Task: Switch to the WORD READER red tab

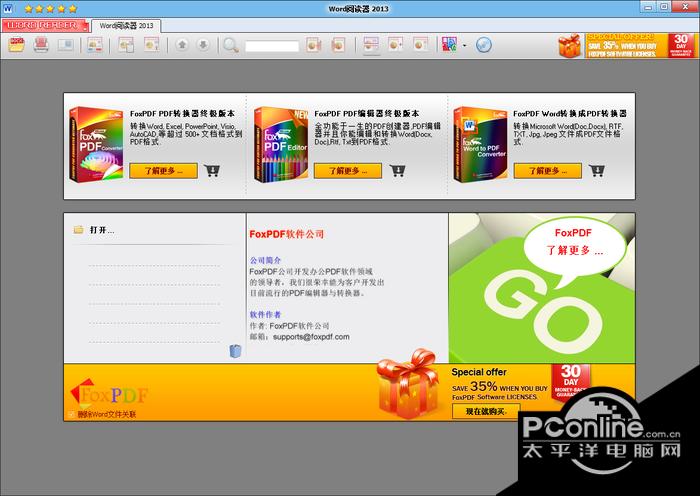Action: point(46,25)
